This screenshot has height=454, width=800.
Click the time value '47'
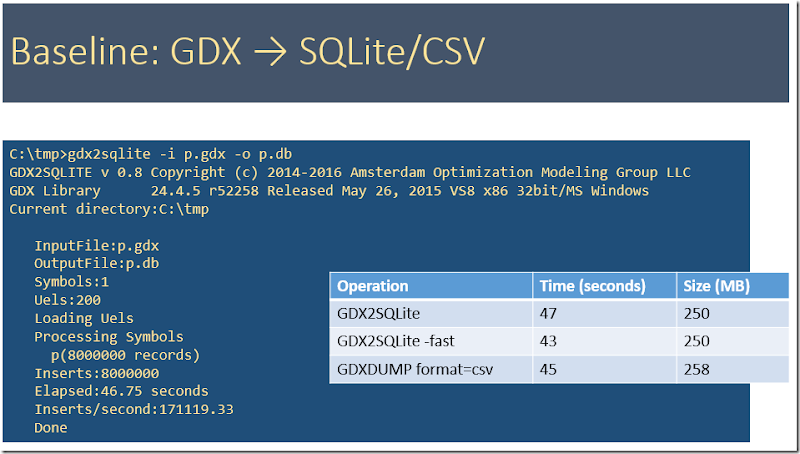coord(548,313)
